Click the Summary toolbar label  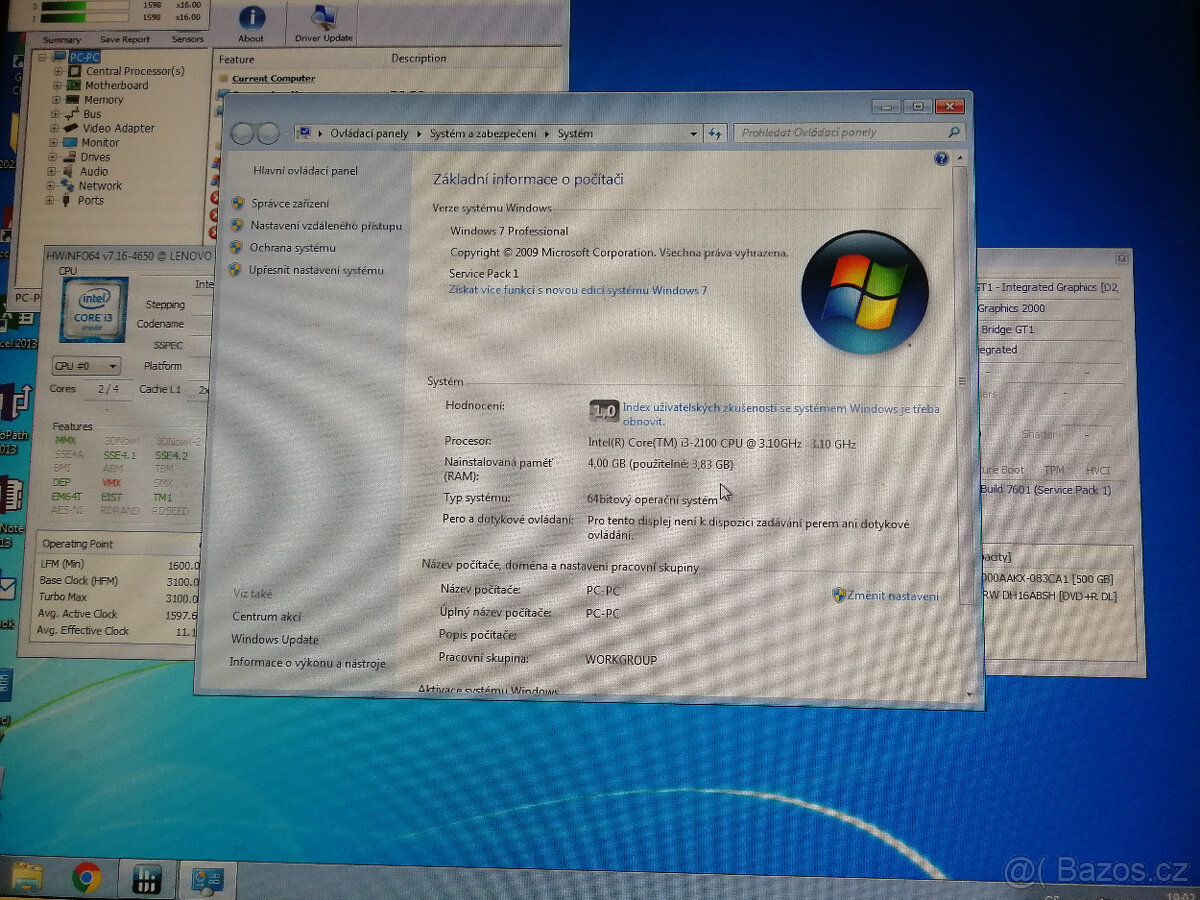[62, 39]
